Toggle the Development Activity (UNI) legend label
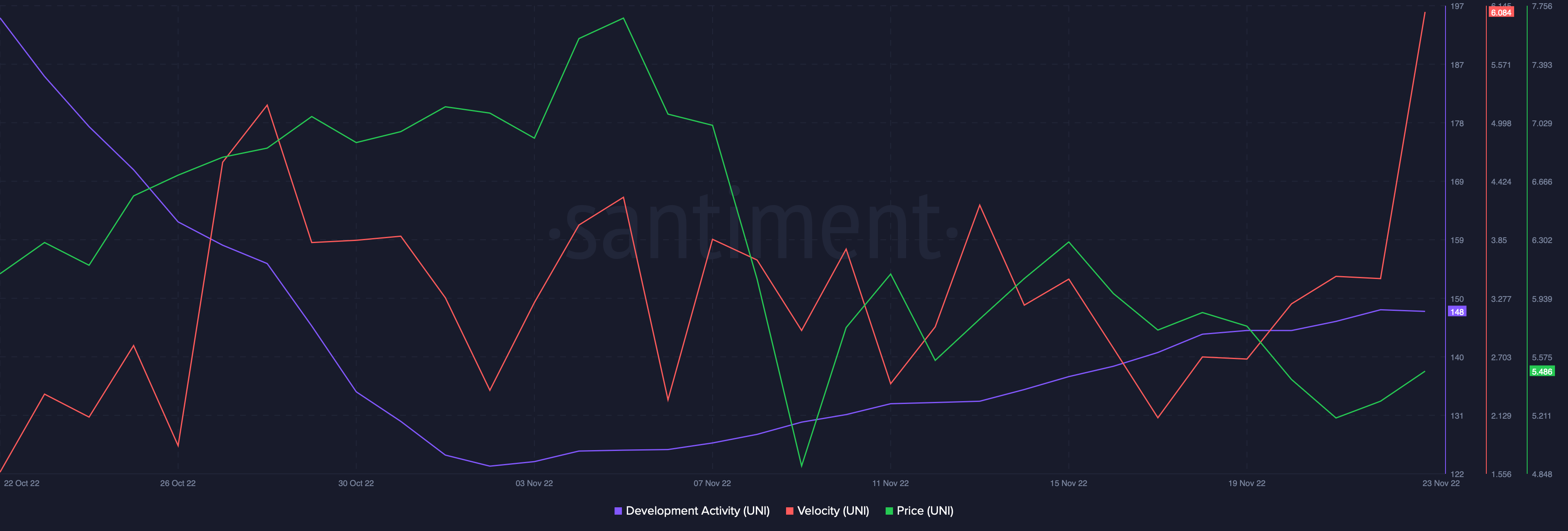The height and width of the screenshot is (531, 1568). [697, 511]
